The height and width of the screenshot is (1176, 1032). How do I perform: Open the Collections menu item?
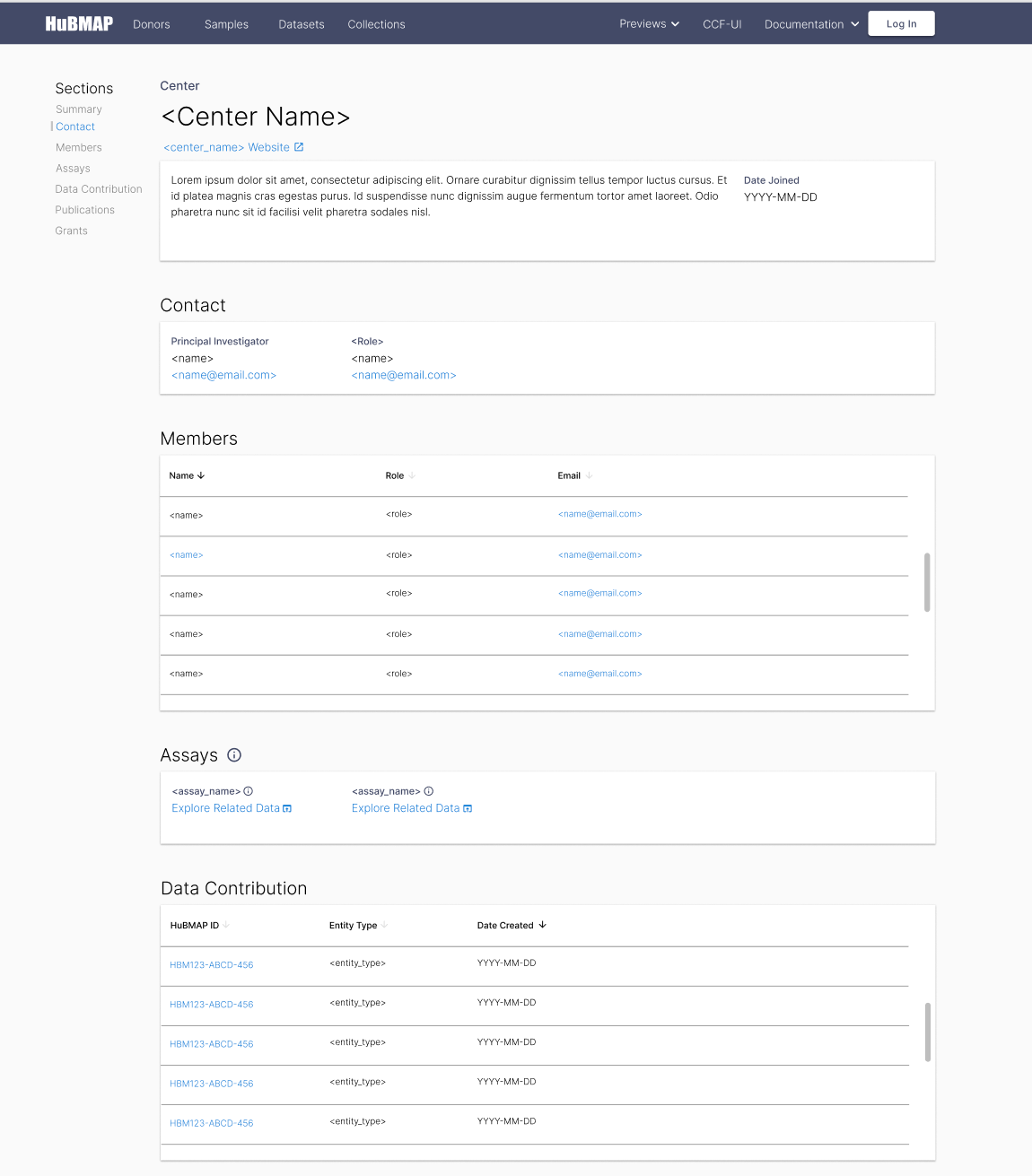pos(377,24)
